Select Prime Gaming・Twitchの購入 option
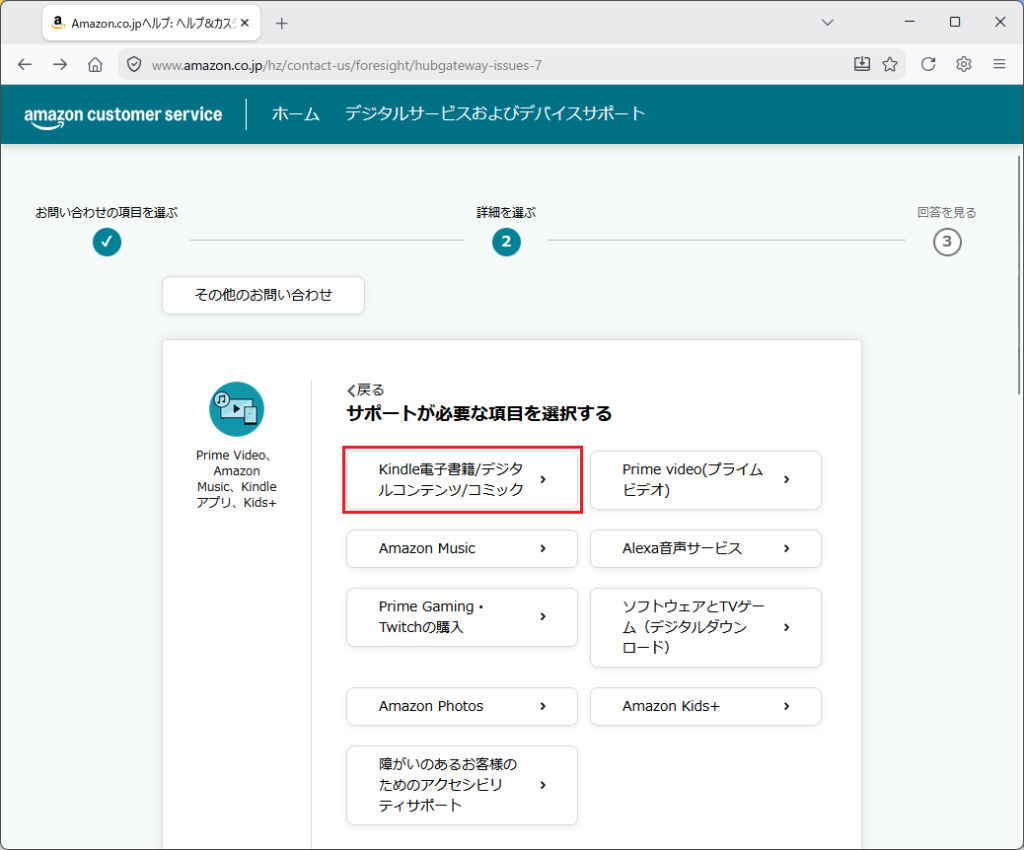 point(462,617)
